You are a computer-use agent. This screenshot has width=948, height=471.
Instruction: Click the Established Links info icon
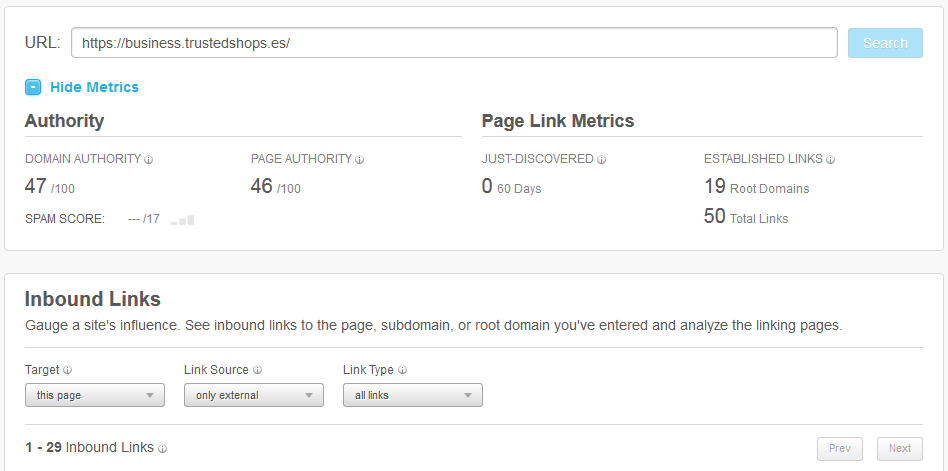[831, 160]
